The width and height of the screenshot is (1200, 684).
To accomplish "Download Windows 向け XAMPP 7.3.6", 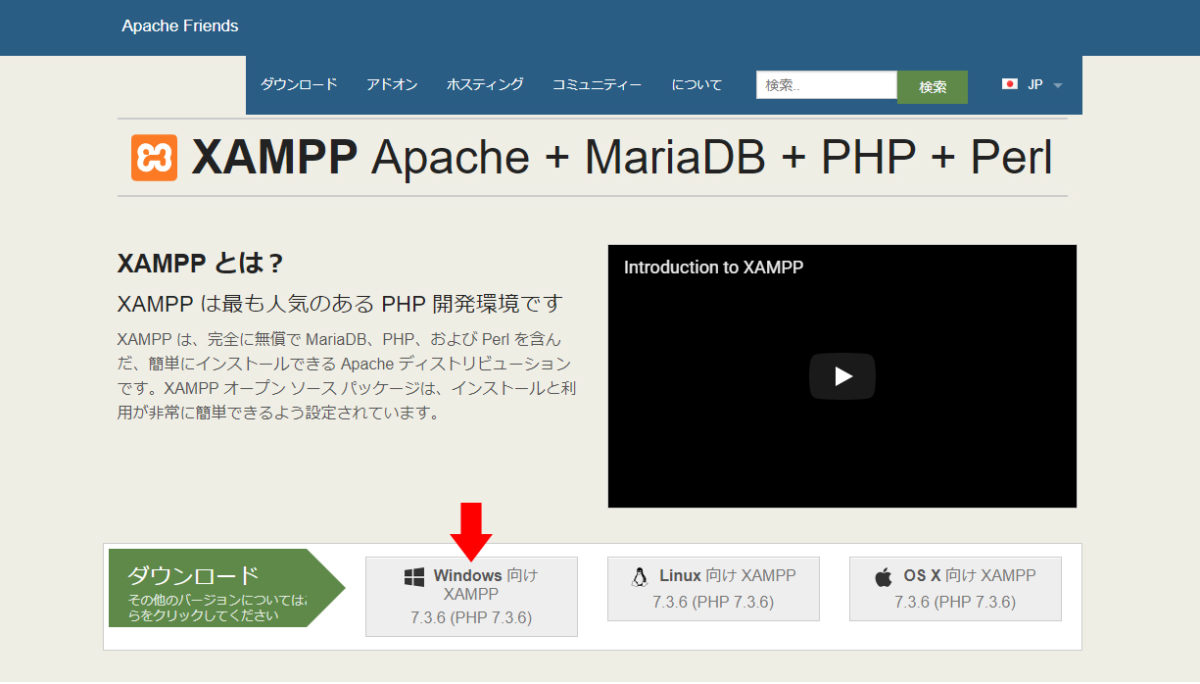I will click(471, 596).
